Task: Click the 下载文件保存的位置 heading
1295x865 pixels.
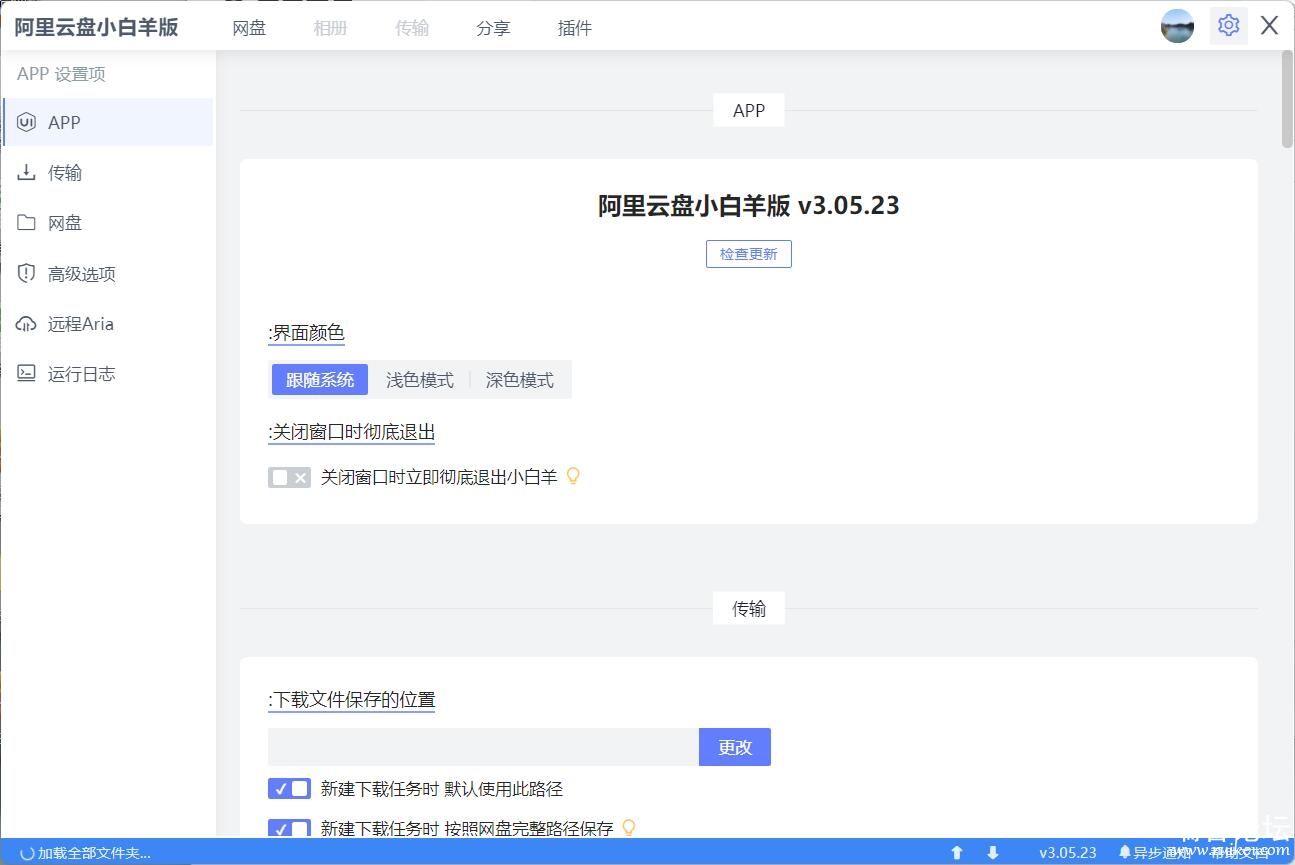Action: click(352, 700)
